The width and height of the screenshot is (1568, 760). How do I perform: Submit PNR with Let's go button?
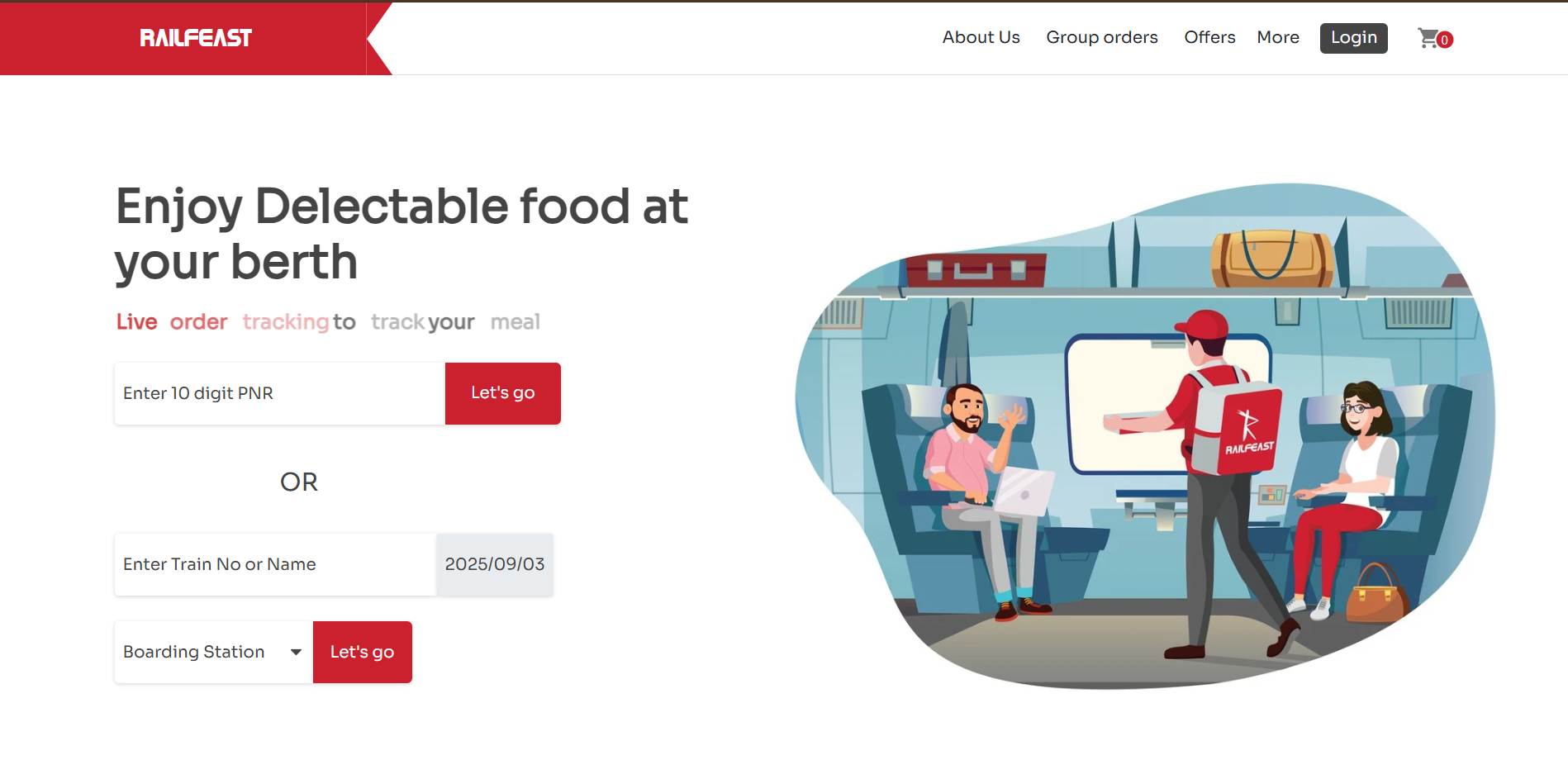(503, 393)
